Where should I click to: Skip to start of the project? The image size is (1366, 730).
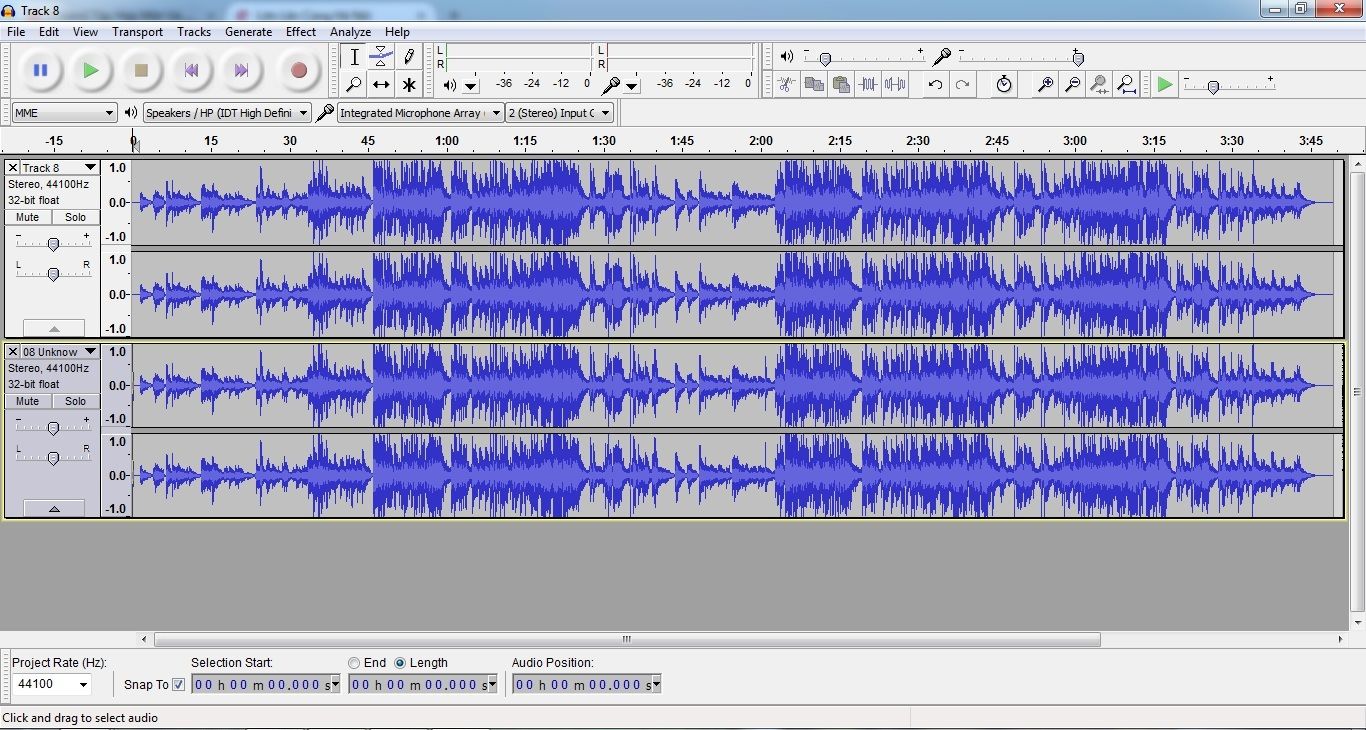coord(191,70)
